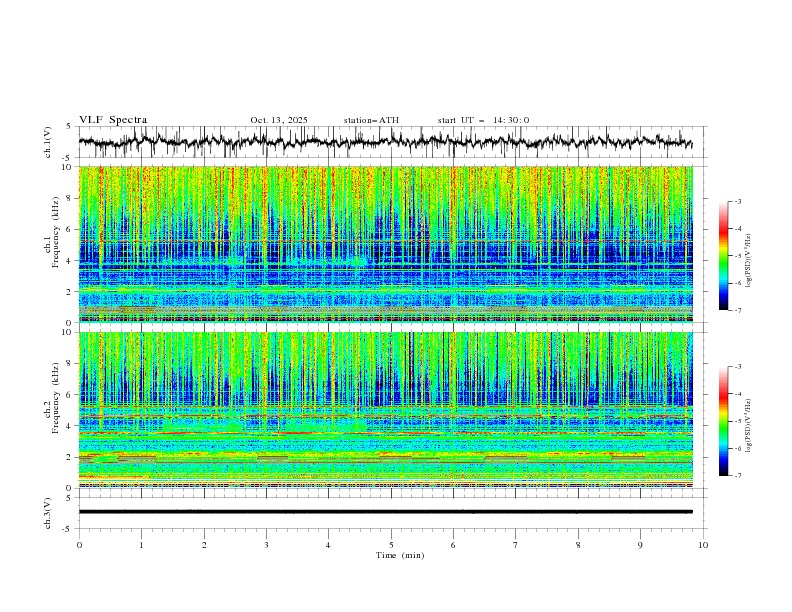Click the time axis tick label '8'
This screenshot has height=612, width=792.
click(x=578, y=545)
